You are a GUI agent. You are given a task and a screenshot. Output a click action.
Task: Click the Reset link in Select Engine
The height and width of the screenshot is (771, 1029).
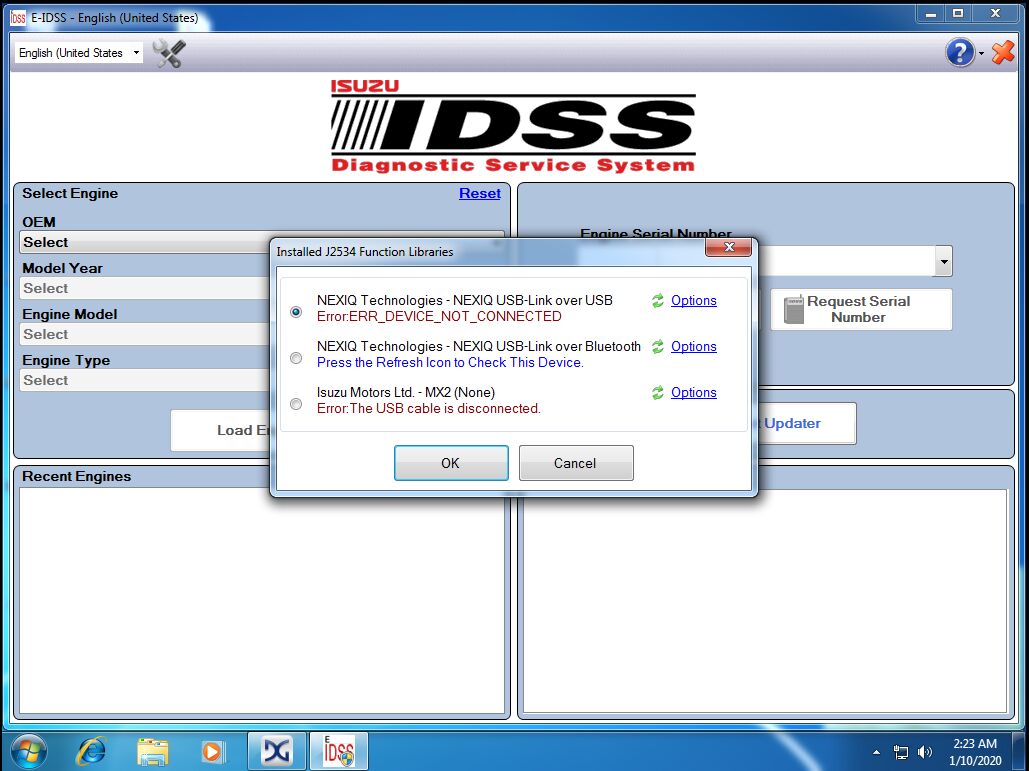[x=480, y=194]
